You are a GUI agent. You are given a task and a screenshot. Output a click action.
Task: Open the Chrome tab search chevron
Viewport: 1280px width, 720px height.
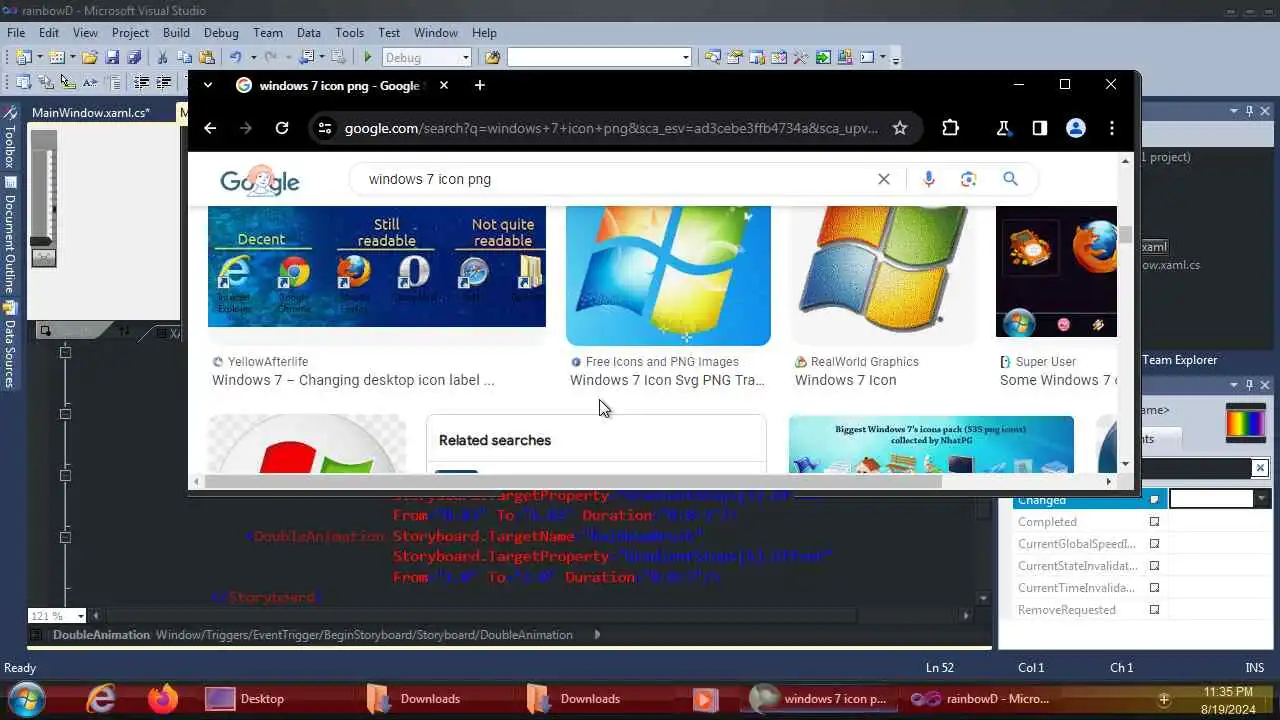(208, 85)
